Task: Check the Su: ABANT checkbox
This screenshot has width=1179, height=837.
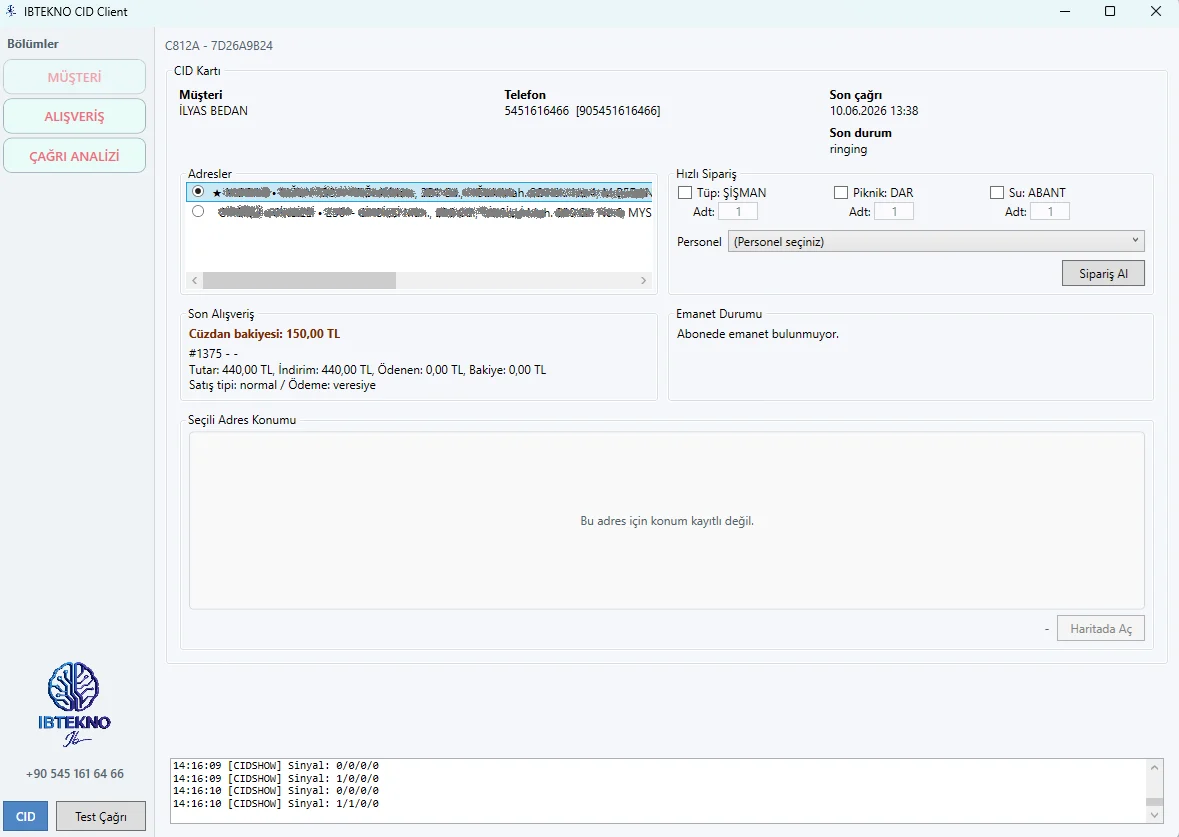Action: (997, 193)
